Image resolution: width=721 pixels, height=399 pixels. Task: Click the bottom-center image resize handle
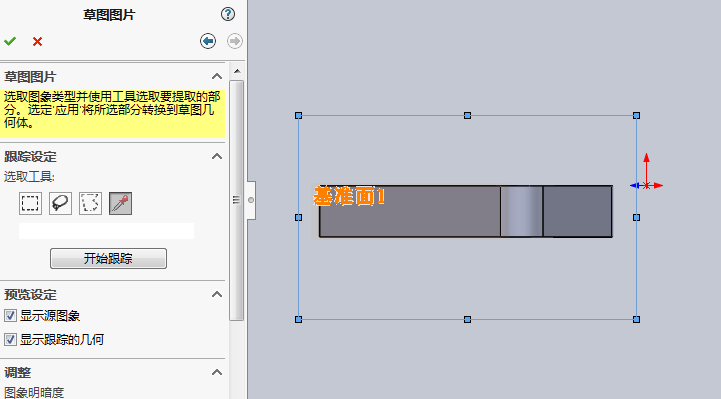(x=467, y=319)
